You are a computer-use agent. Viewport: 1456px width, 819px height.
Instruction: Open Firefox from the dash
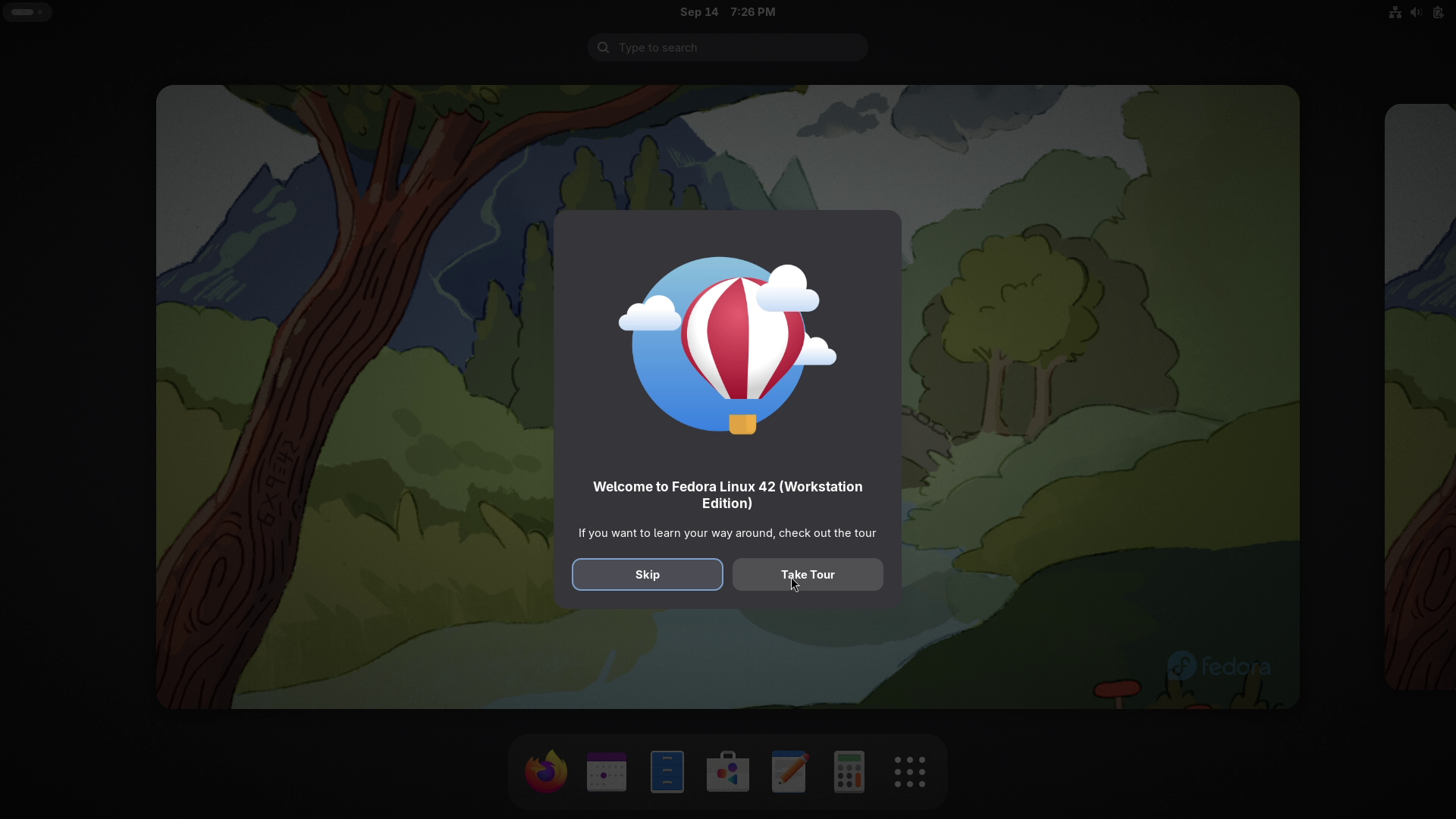[x=546, y=772]
